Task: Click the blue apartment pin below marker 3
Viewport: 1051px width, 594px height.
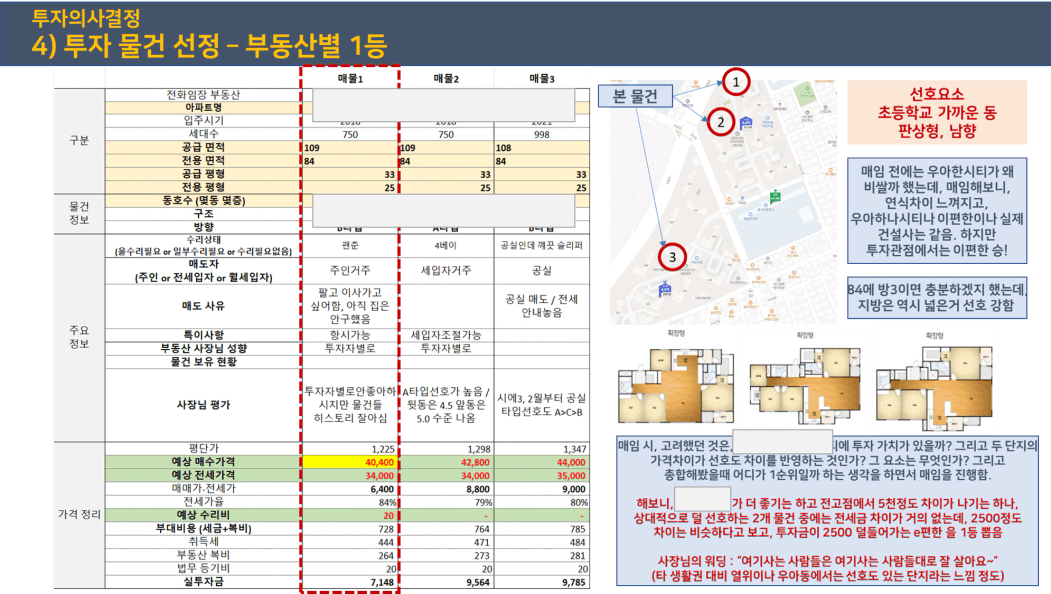Action: [x=664, y=290]
